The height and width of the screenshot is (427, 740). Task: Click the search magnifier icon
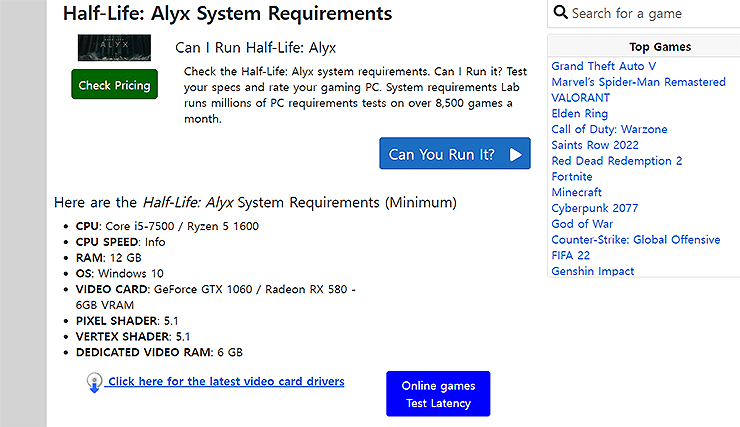(560, 12)
